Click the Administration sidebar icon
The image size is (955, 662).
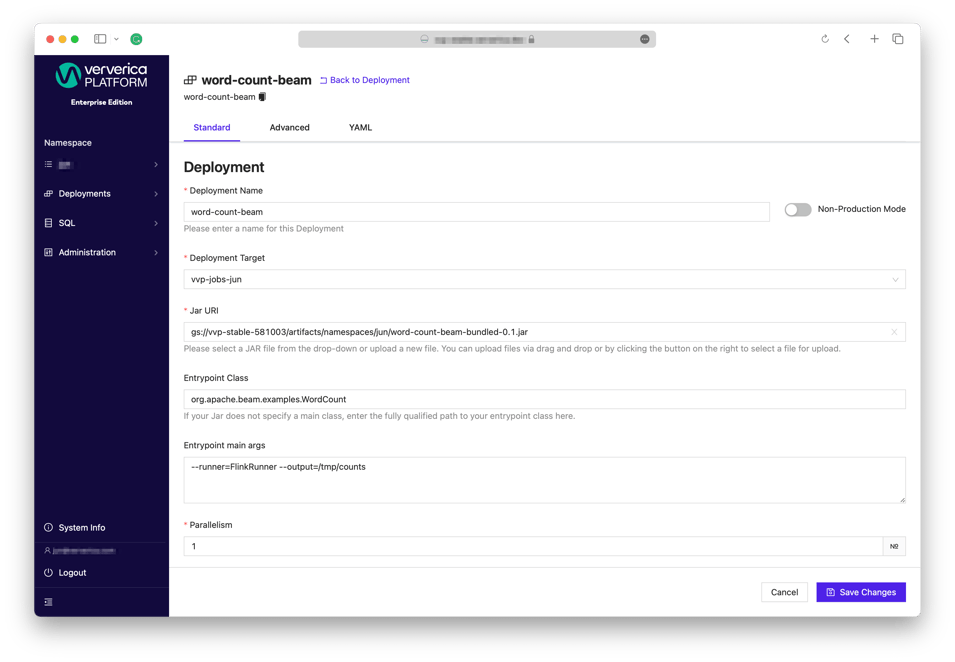(48, 252)
